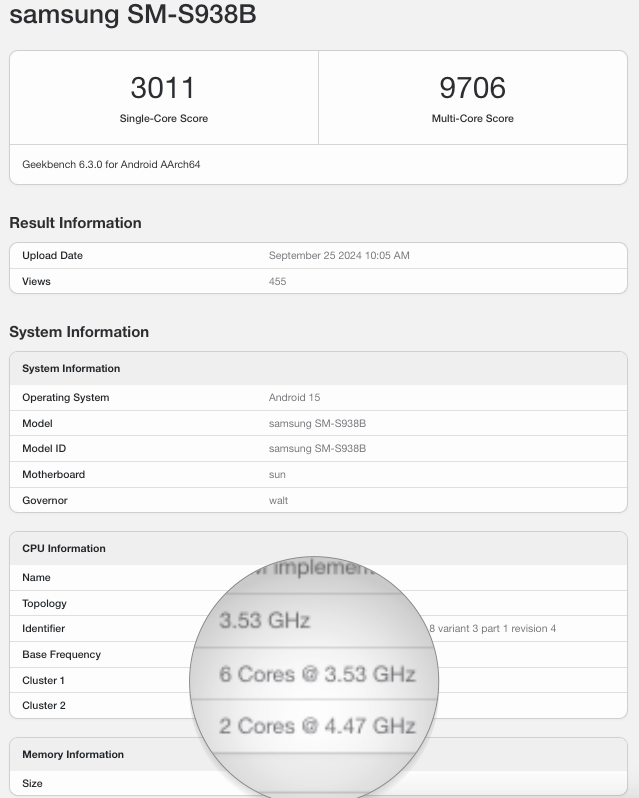This screenshot has height=798, width=639.
Task: Select the motherboard value 'sun'
Action: coord(277,474)
